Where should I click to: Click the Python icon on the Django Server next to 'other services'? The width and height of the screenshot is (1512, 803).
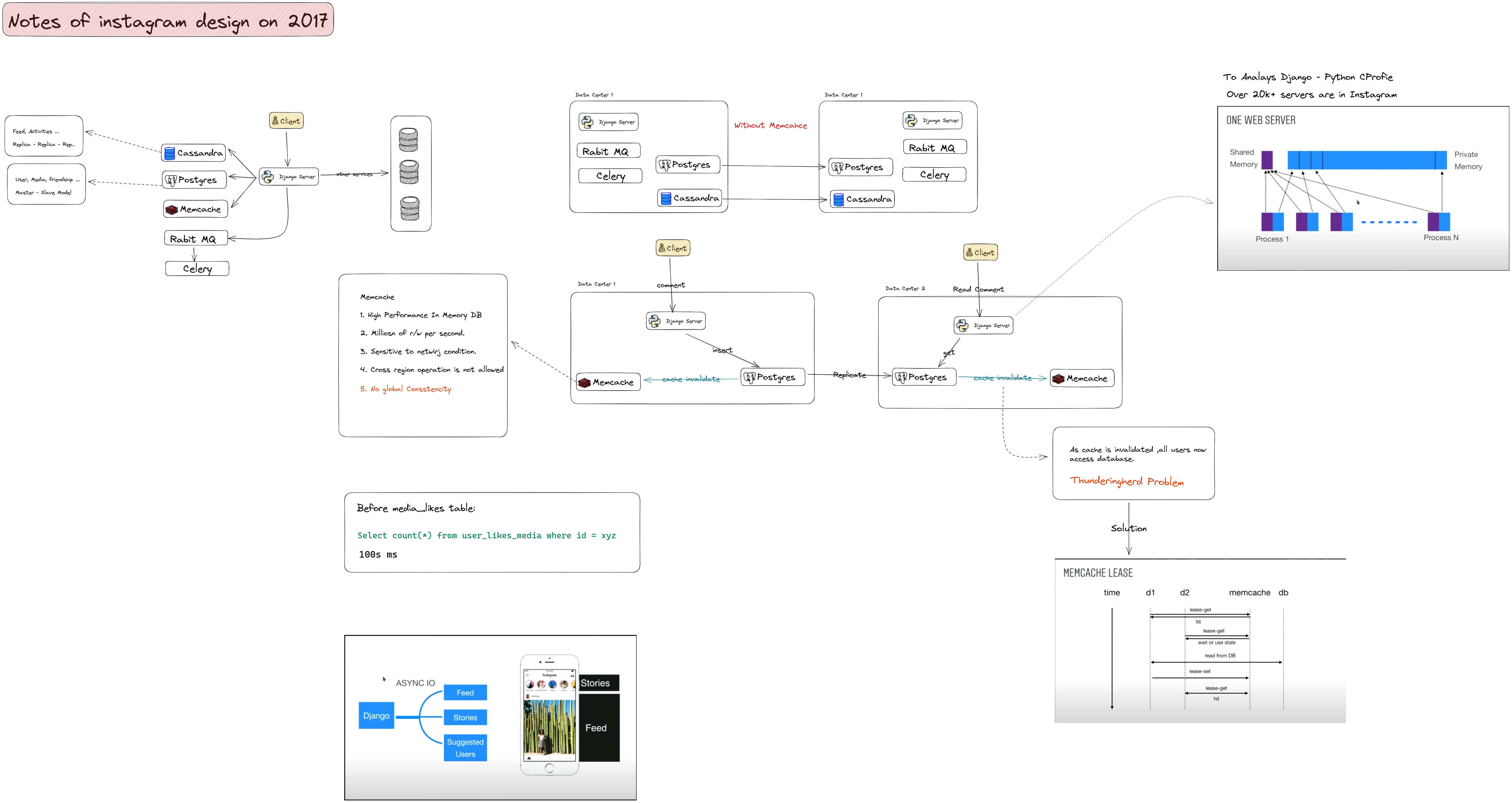[x=268, y=177]
